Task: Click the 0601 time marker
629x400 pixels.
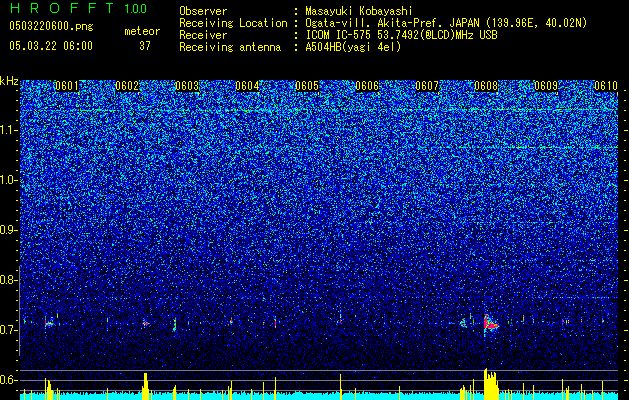Action: tap(67, 86)
